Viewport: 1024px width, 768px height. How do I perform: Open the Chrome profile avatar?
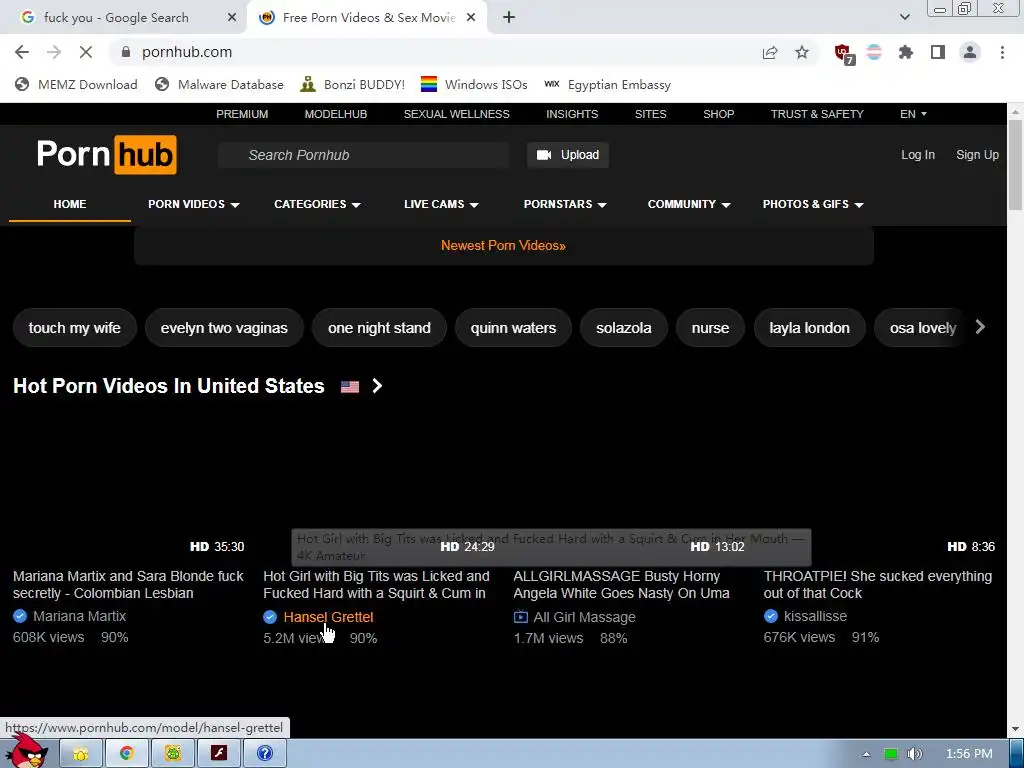(970, 52)
